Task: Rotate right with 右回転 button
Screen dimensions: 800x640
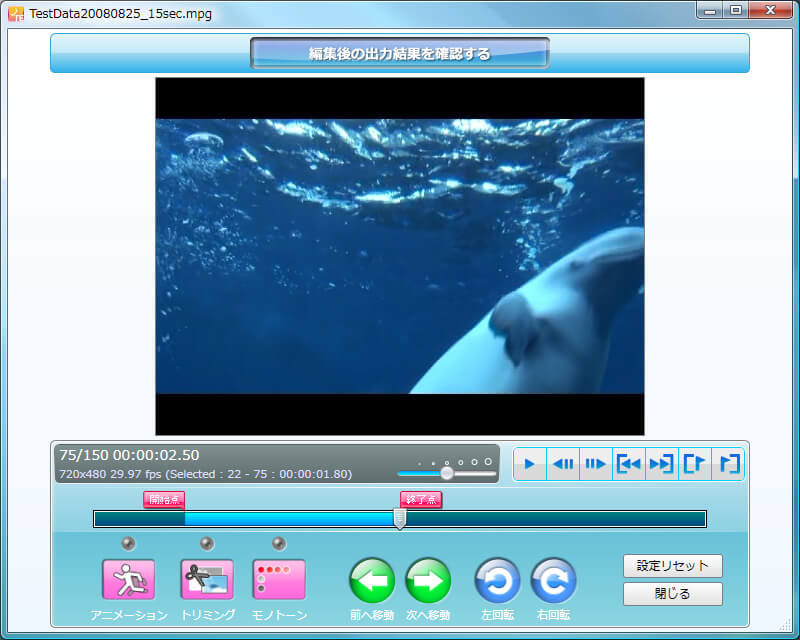Action: point(553,580)
